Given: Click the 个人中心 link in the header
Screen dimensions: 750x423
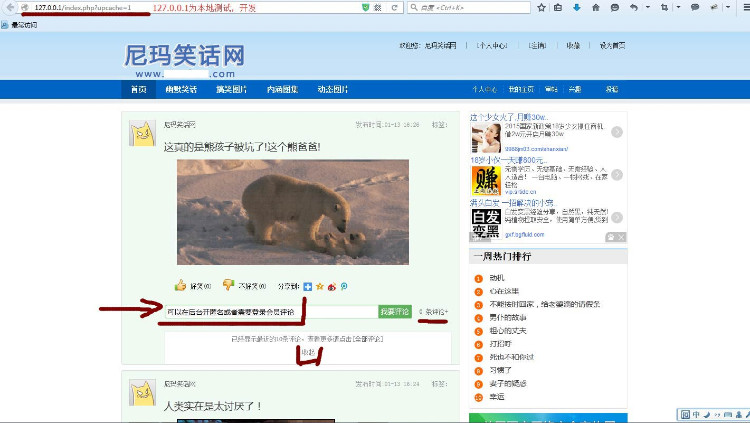Looking at the screenshot, I should 492,46.
